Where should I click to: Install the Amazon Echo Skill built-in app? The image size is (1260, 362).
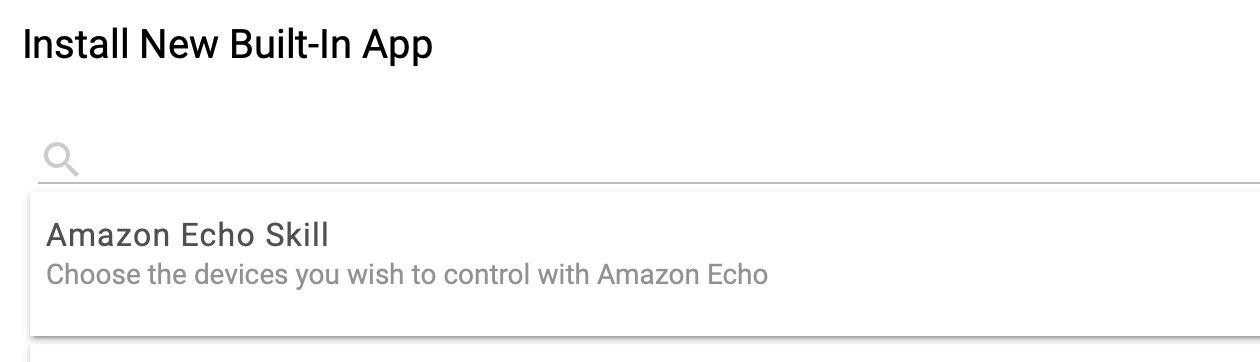[x=645, y=264]
